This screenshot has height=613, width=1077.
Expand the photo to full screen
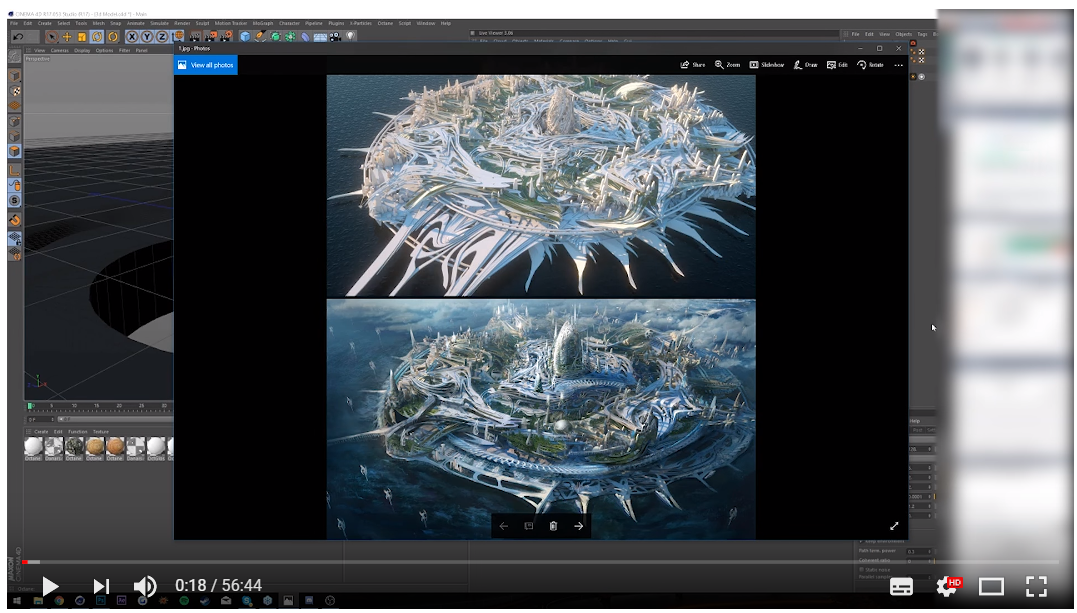894,526
